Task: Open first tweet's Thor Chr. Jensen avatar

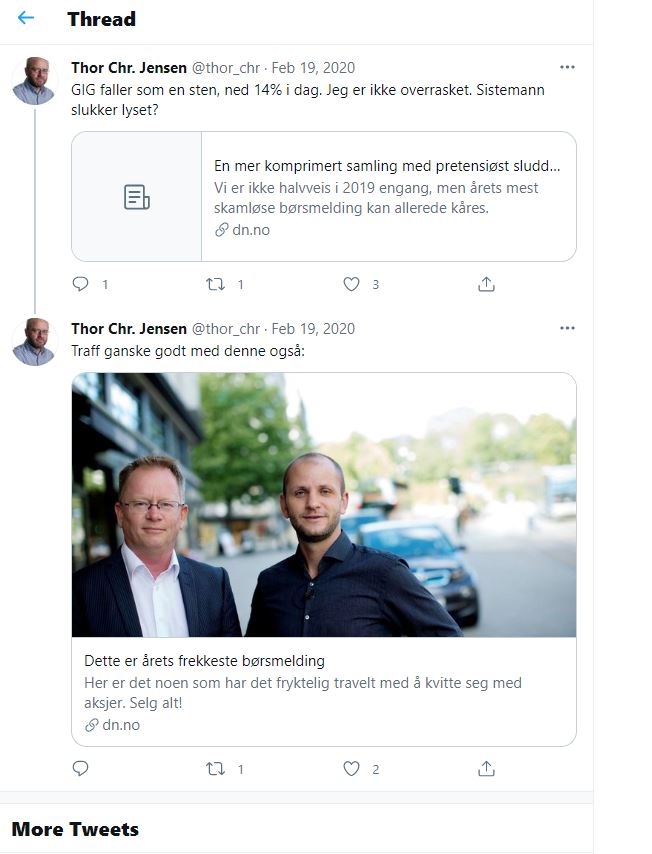Action: click(34, 81)
